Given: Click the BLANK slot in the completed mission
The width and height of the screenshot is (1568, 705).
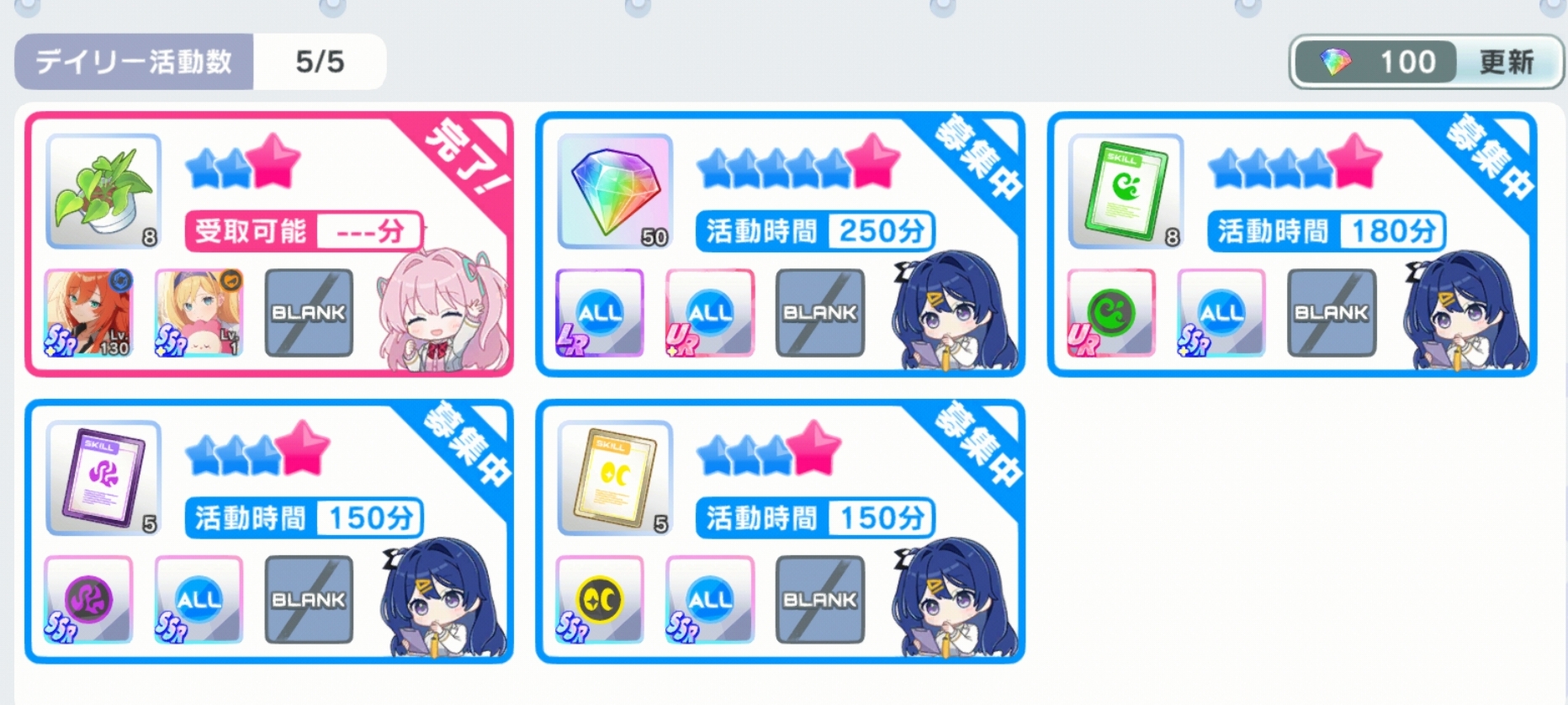Looking at the screenshot, I should (x=309, y=313).
